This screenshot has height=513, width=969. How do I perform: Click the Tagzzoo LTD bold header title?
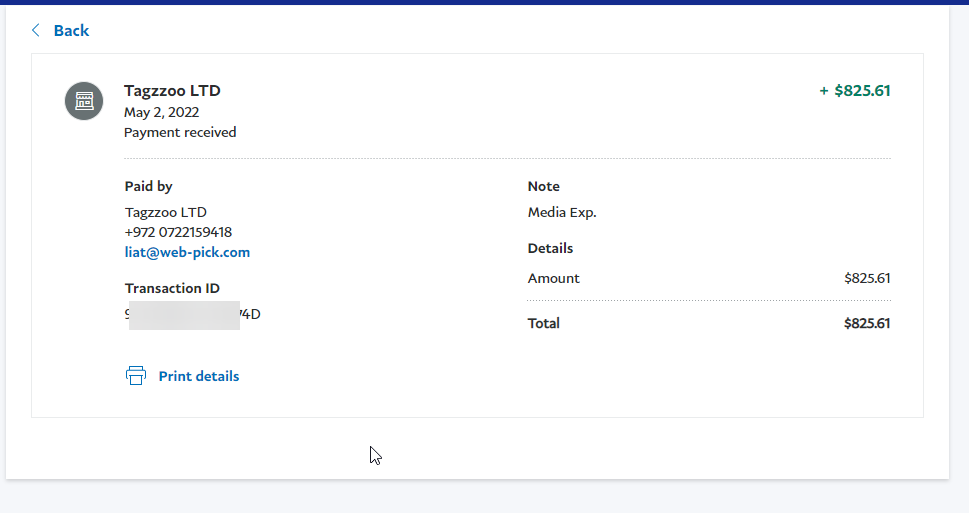(x=172, y=91)
